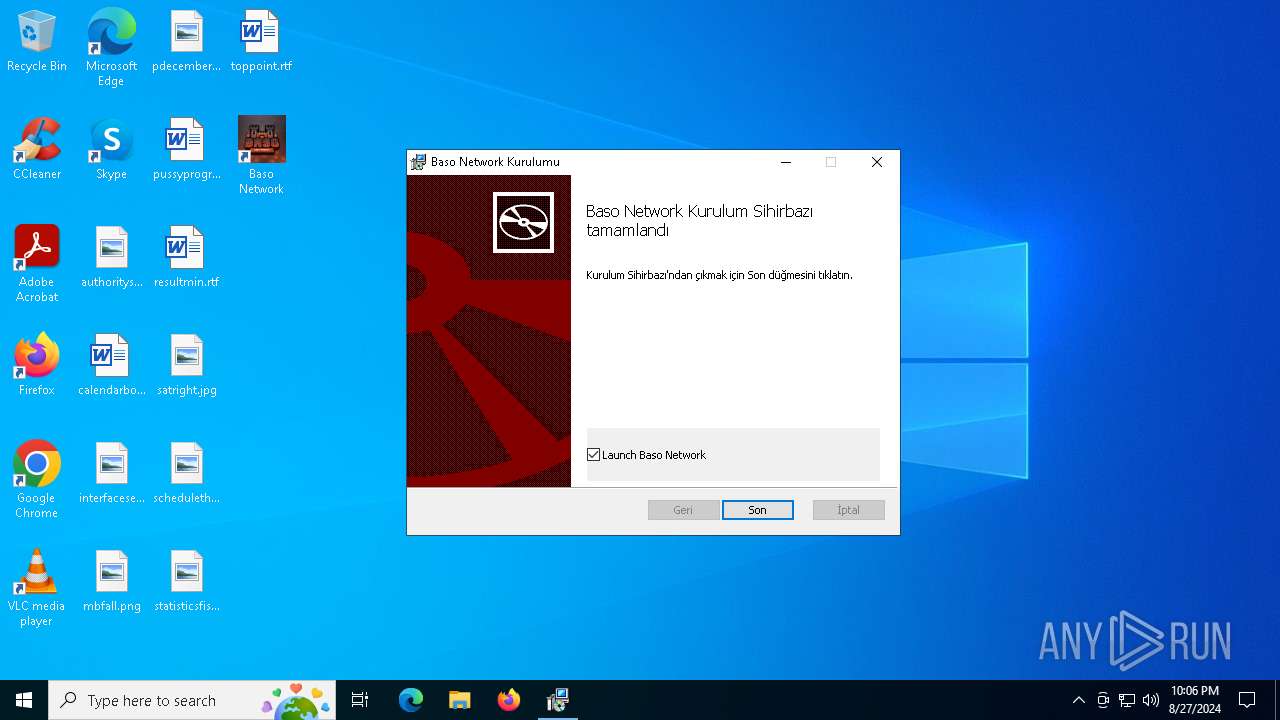The height and width of the screenshot is (720, 1280).
Task: Open the Windows Start menu
Action: [24, 700]
